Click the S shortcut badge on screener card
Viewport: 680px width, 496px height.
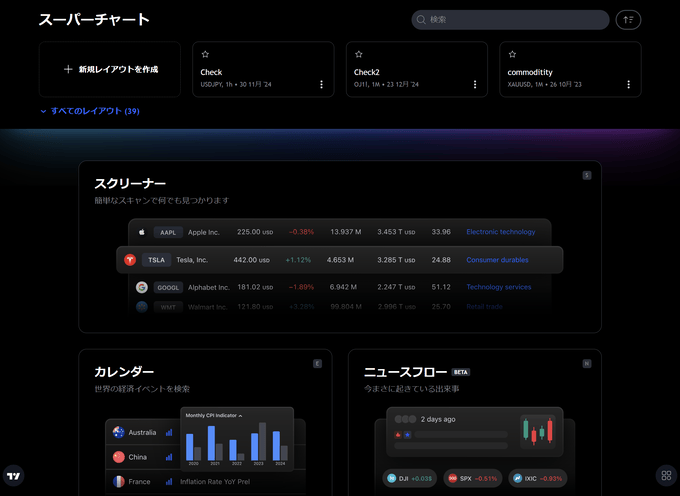tap(587, 175)
